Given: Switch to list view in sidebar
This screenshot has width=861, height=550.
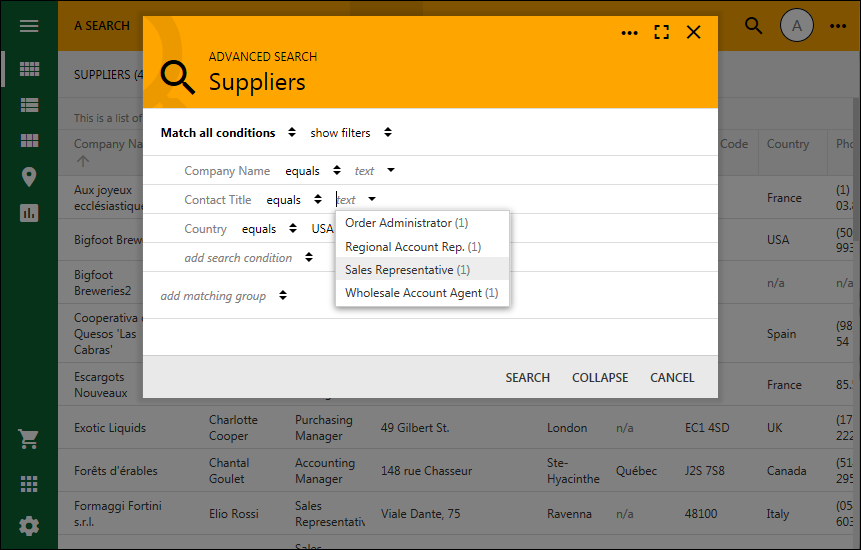Looking at the screenshot, I should (x=29, y=105).
